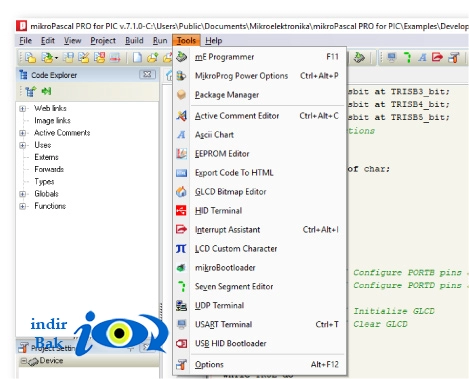The width and height of the screenshot is (469, 379).
Task: Close the open Tools menu via its header
Action: (x=186, y=41)
